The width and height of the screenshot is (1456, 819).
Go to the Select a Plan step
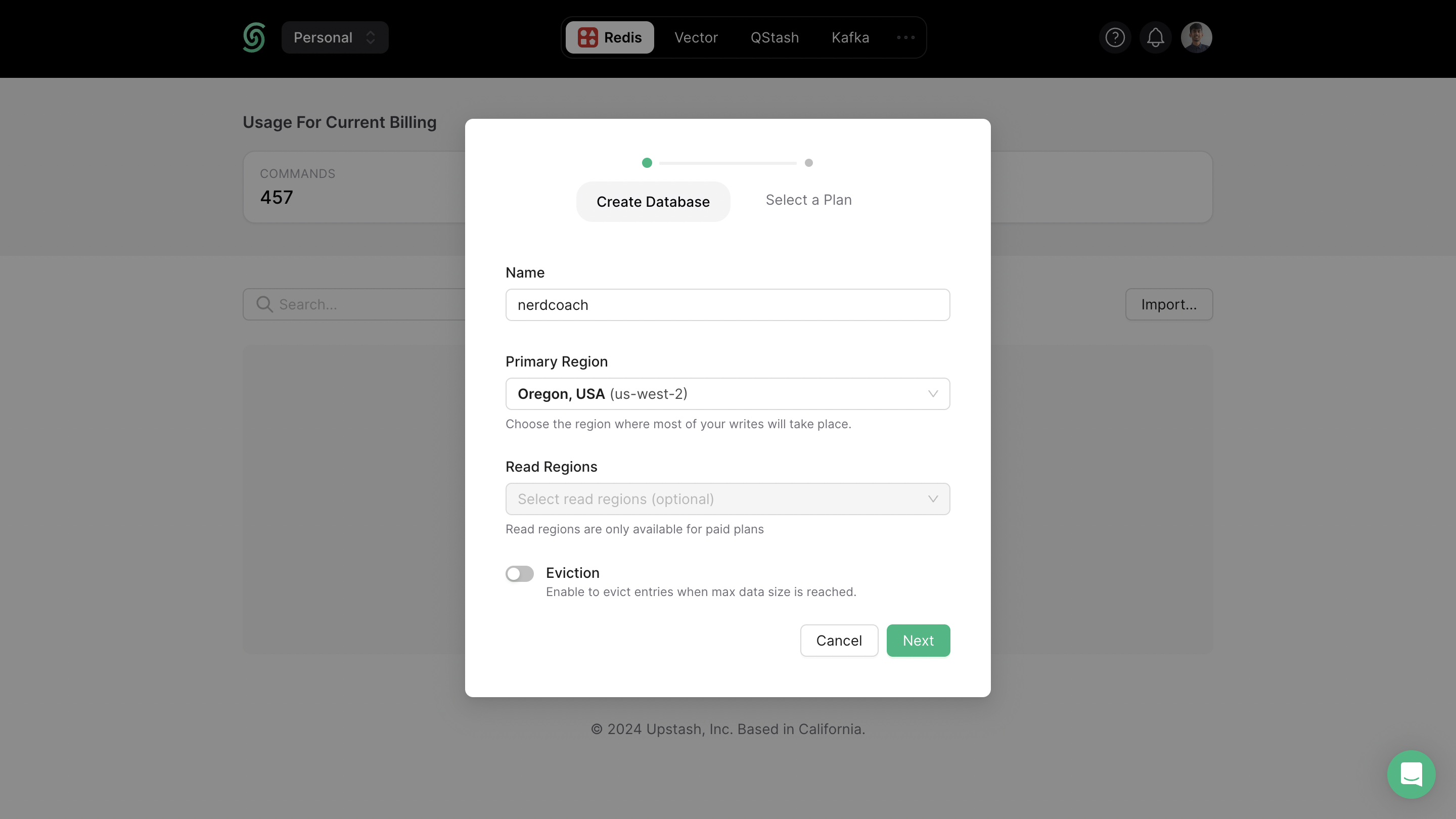[x=808, y=200]
